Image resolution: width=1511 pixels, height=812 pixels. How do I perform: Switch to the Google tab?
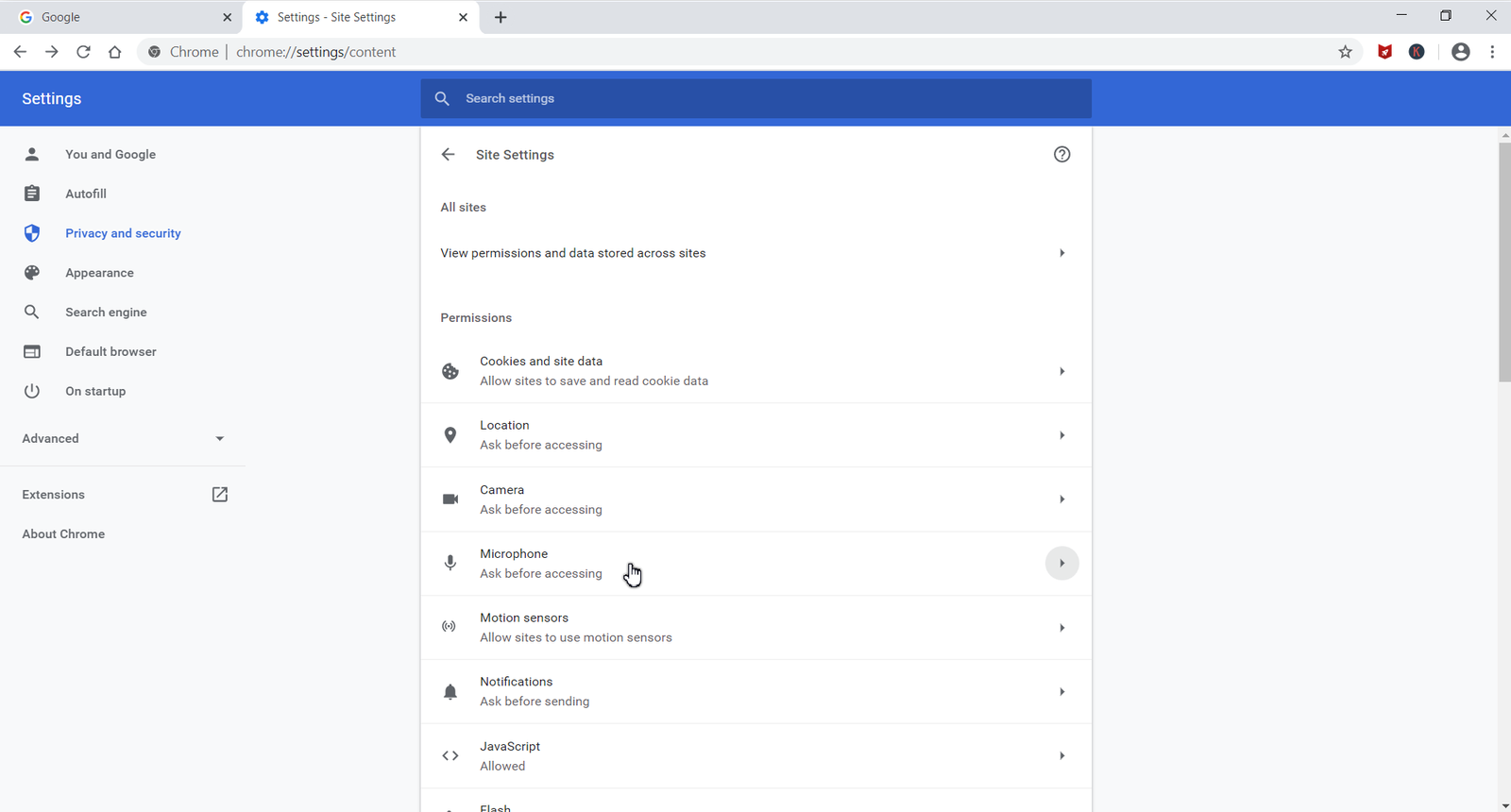pyautogui.click(x=122, y=17)
